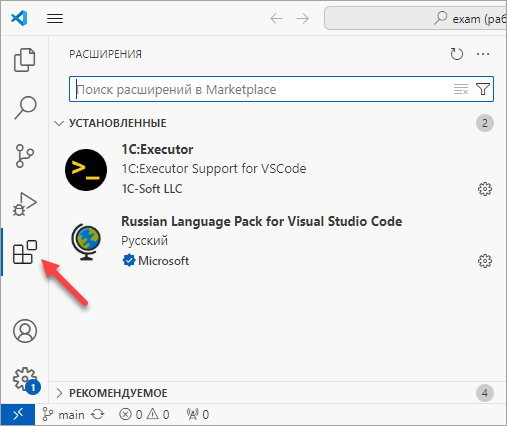Open the extensions panel more actions menu
The image size is (507, 426).
click(483, 54)
